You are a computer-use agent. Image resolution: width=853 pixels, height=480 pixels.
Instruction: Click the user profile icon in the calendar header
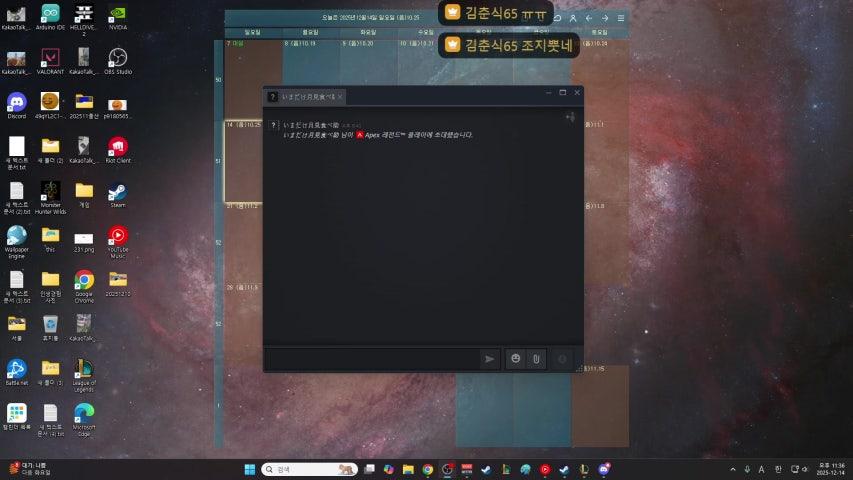pos(573,18)
